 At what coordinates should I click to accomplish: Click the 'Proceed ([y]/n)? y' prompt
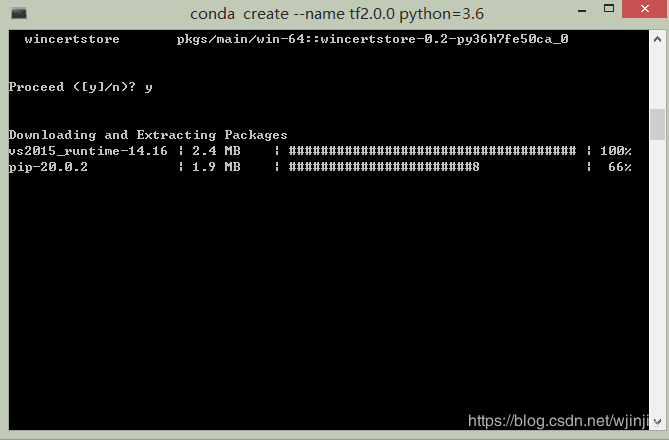coord(80,87)
